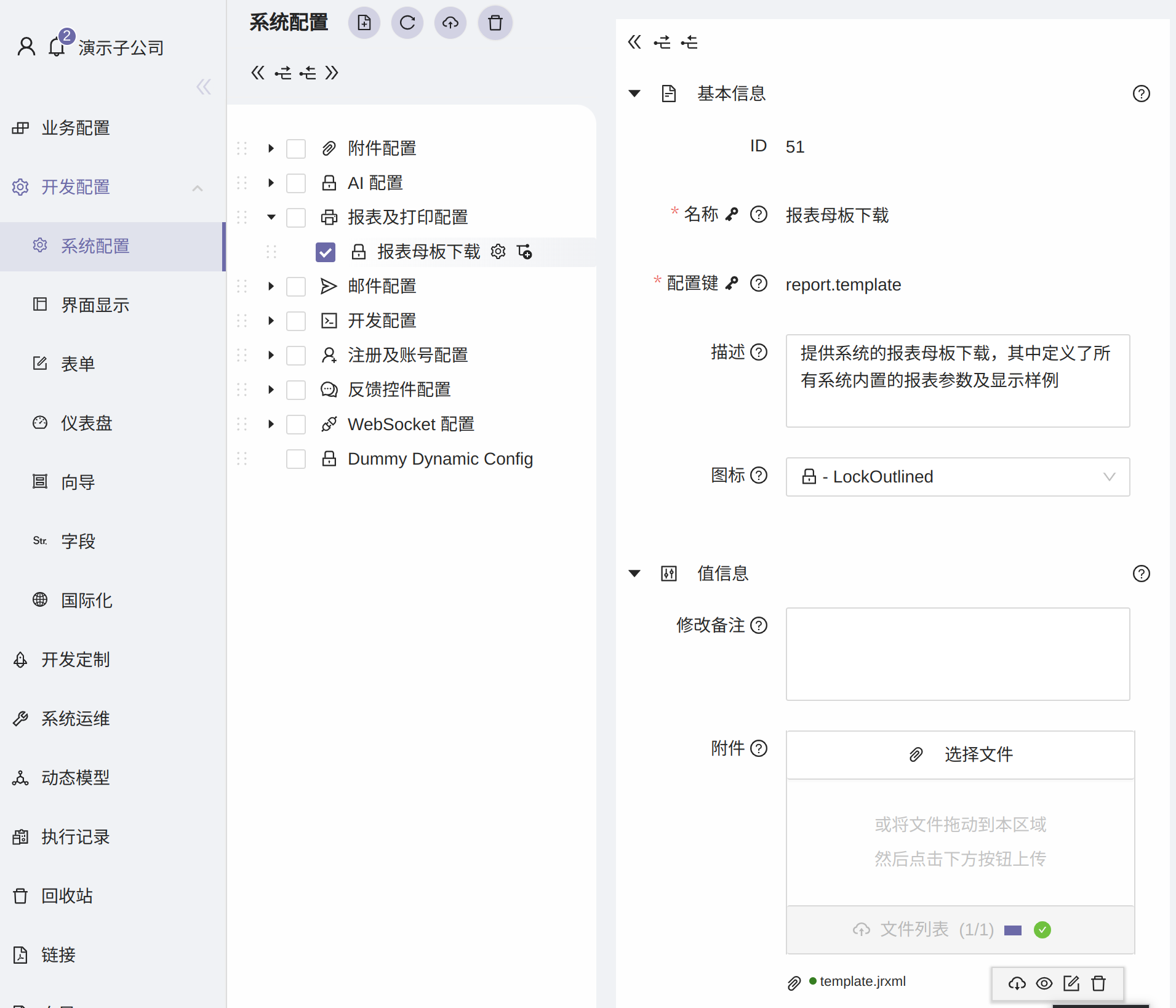This screenshot has height=1008, width=1176.
Task: Preview template.jrxml with the eye icon
Action: (x=1044, y=983)
